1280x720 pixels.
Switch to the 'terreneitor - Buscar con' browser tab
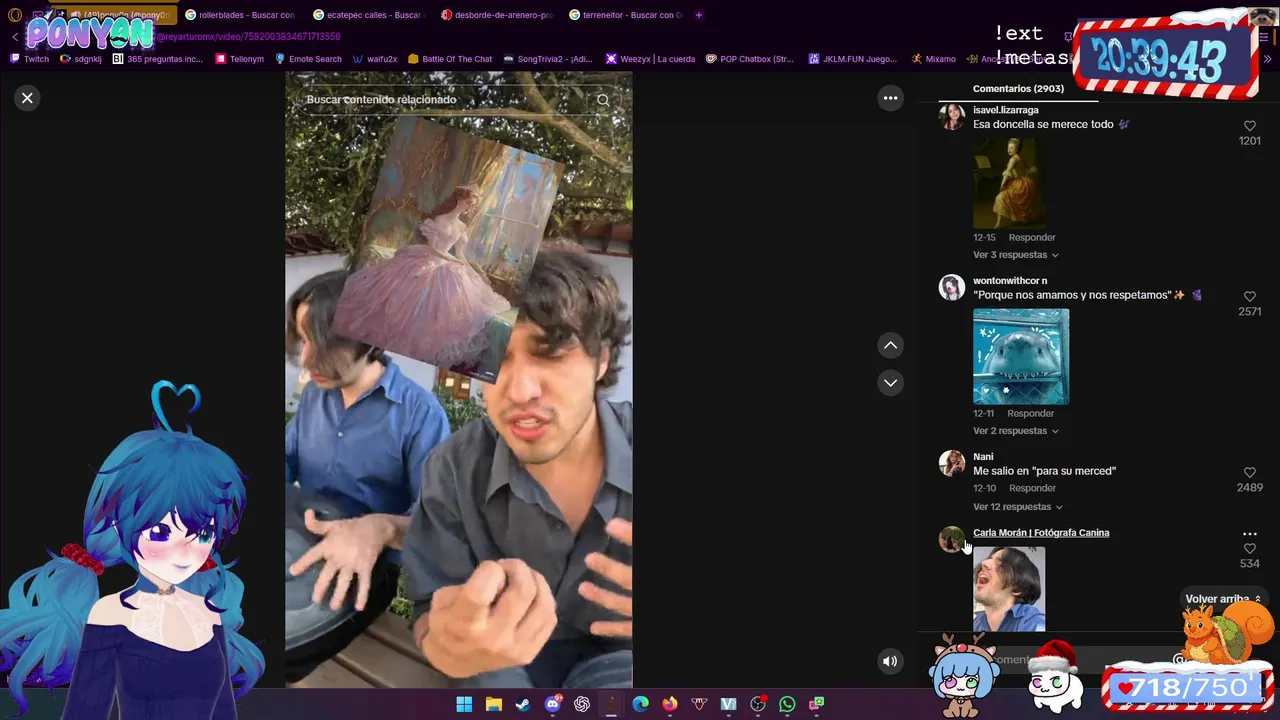pos(625,15)
